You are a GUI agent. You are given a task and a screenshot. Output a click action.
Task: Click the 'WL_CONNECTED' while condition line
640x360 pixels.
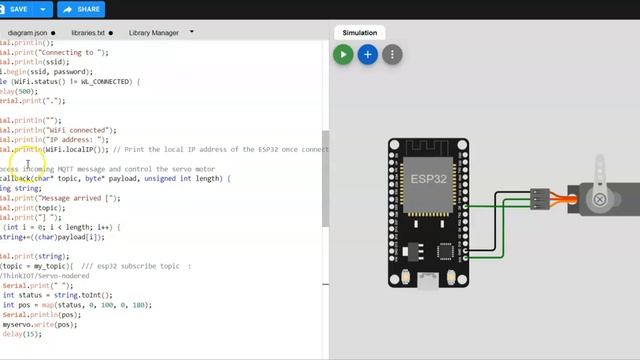point(70,82)
